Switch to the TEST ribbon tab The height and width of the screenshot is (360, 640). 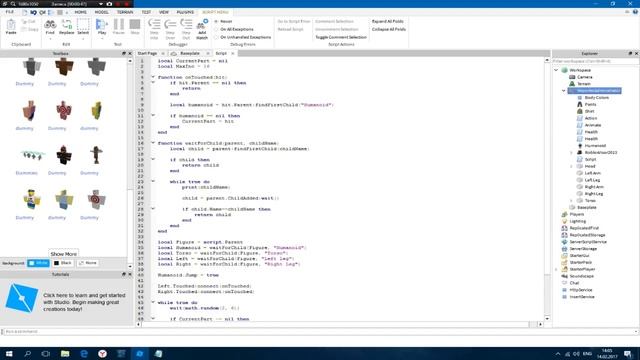tap(146, 12)
